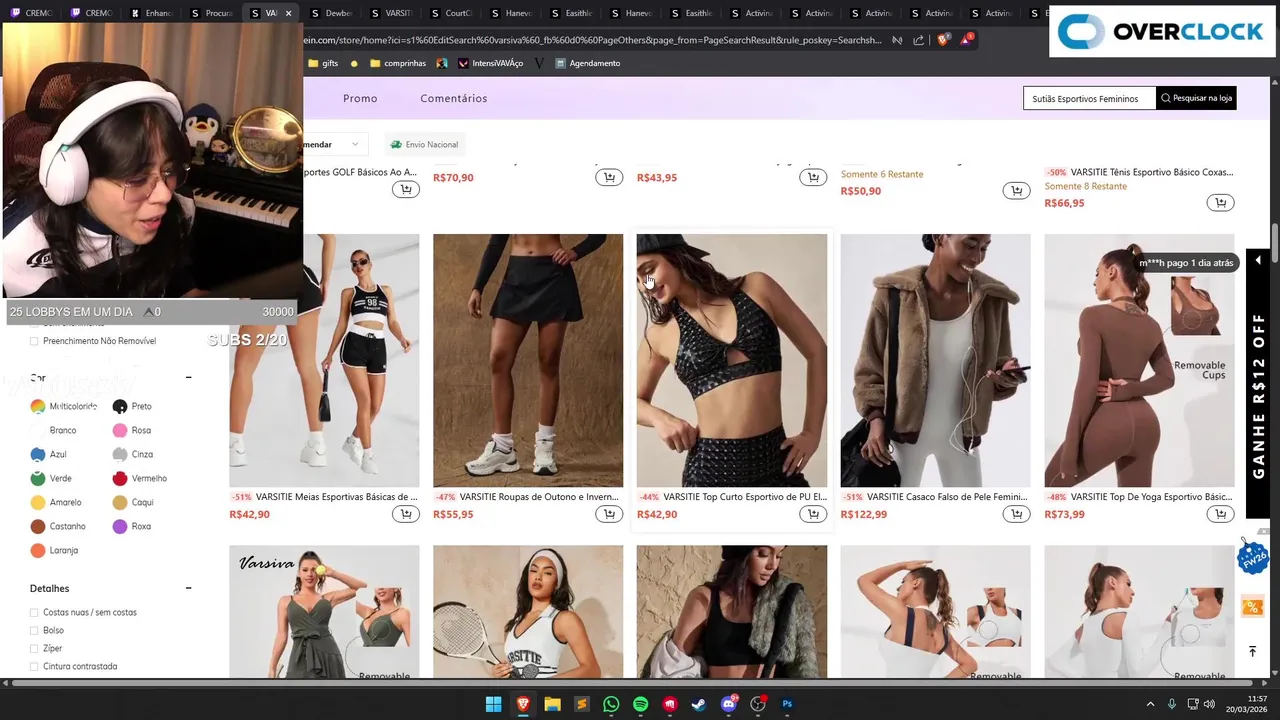Open Discord from the taskbar
This screenshot has height=720, width=1280.
pos(729,704)
